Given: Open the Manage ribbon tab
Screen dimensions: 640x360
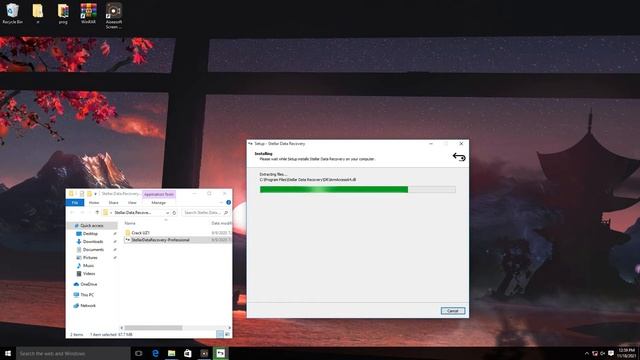Looking at the screenshot, I should point(159,203).
